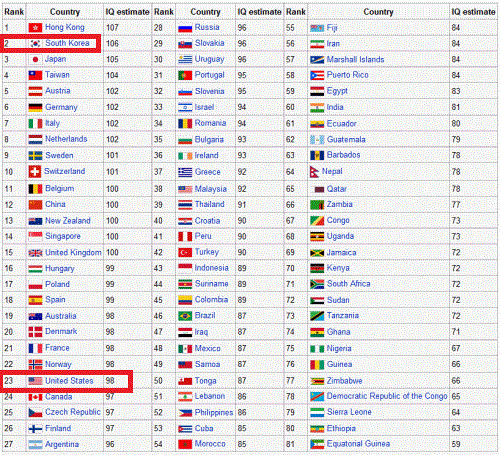
Task: Follow the Ethiopia link
Action: [x=341, y=428]
